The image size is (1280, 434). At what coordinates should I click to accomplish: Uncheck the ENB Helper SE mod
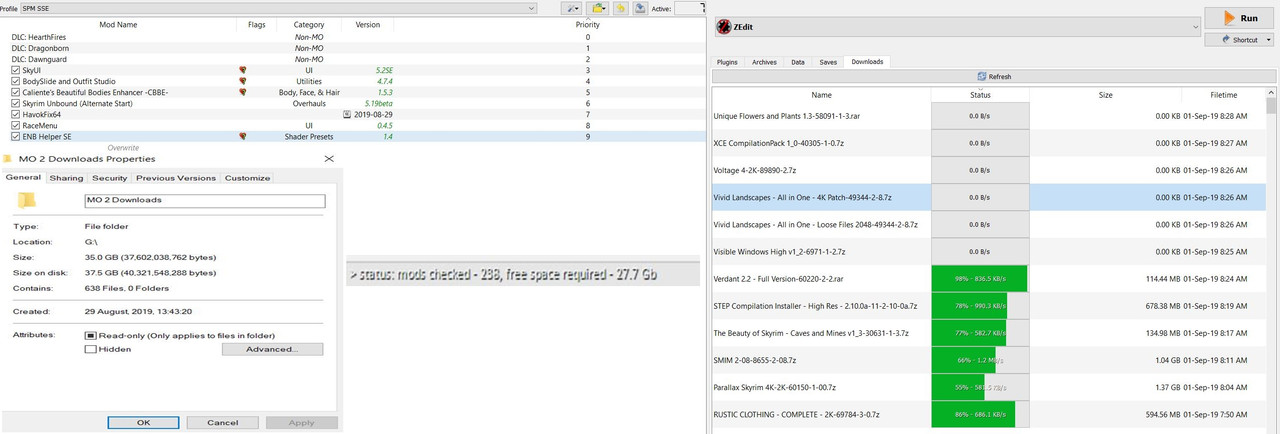(15, 136)
